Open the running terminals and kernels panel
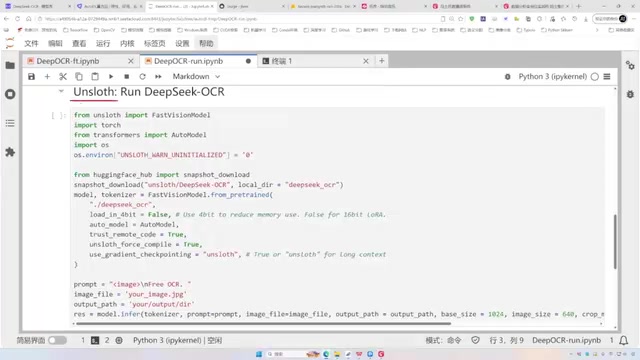The height and width of the screenshot is (360, 640). tap(10, 94)
